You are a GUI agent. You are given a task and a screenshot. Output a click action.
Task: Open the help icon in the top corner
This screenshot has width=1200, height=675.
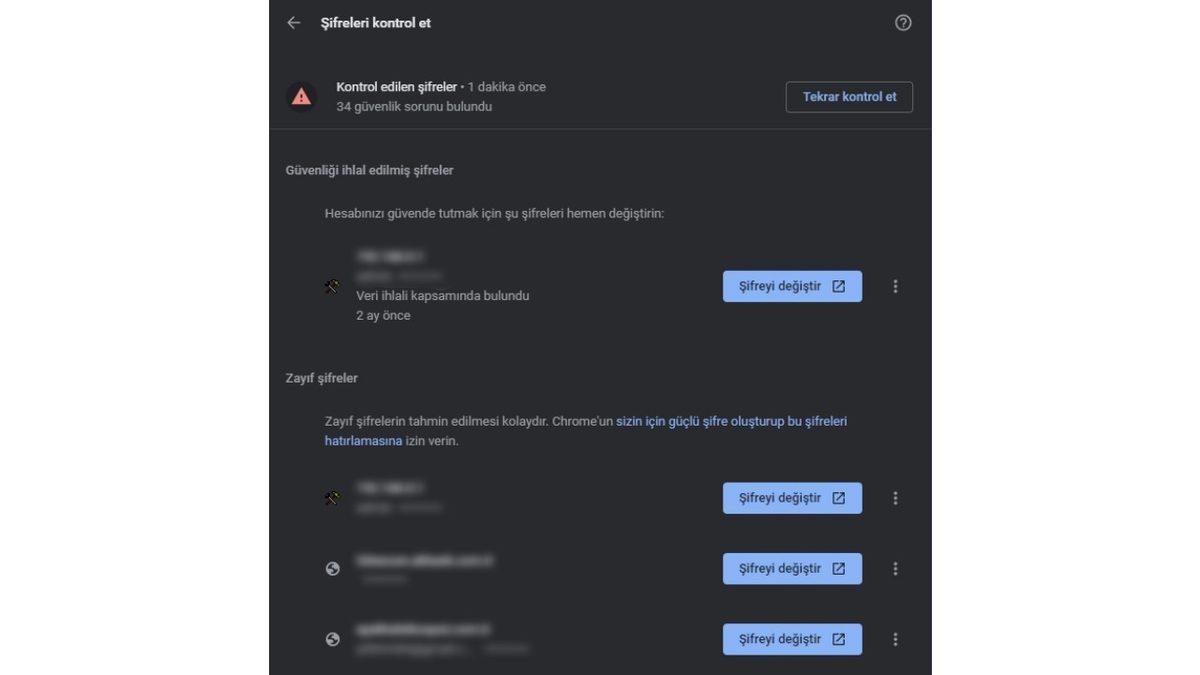pyautogui.click(x=903, y=22)
